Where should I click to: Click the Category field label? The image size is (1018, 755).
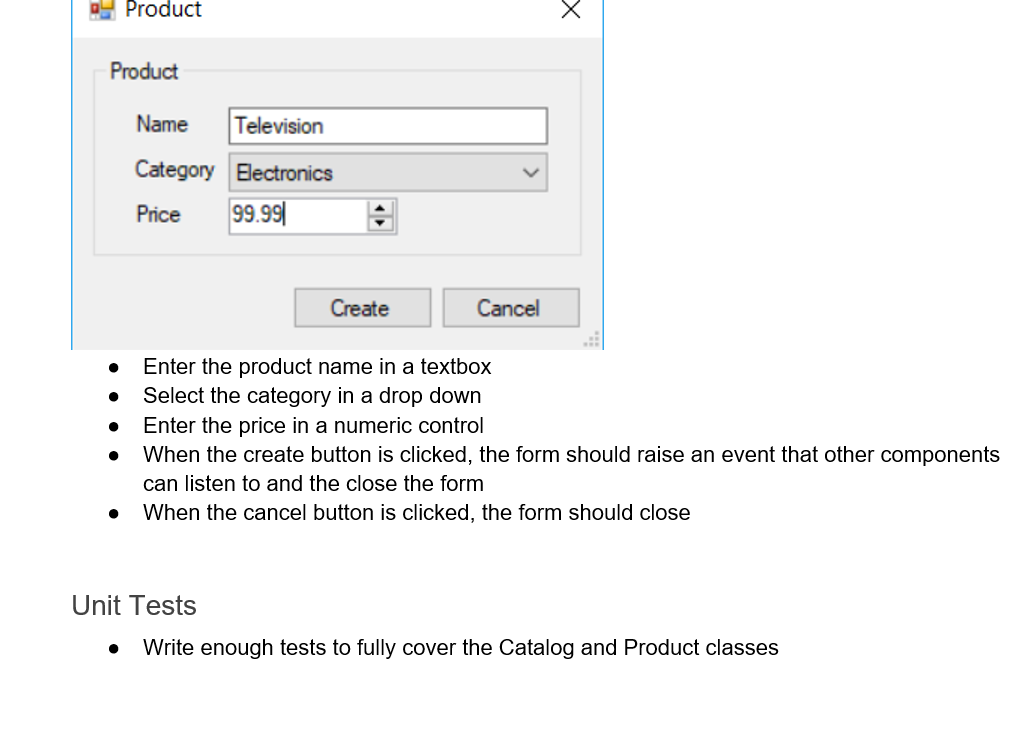click(x=175, y=169)
